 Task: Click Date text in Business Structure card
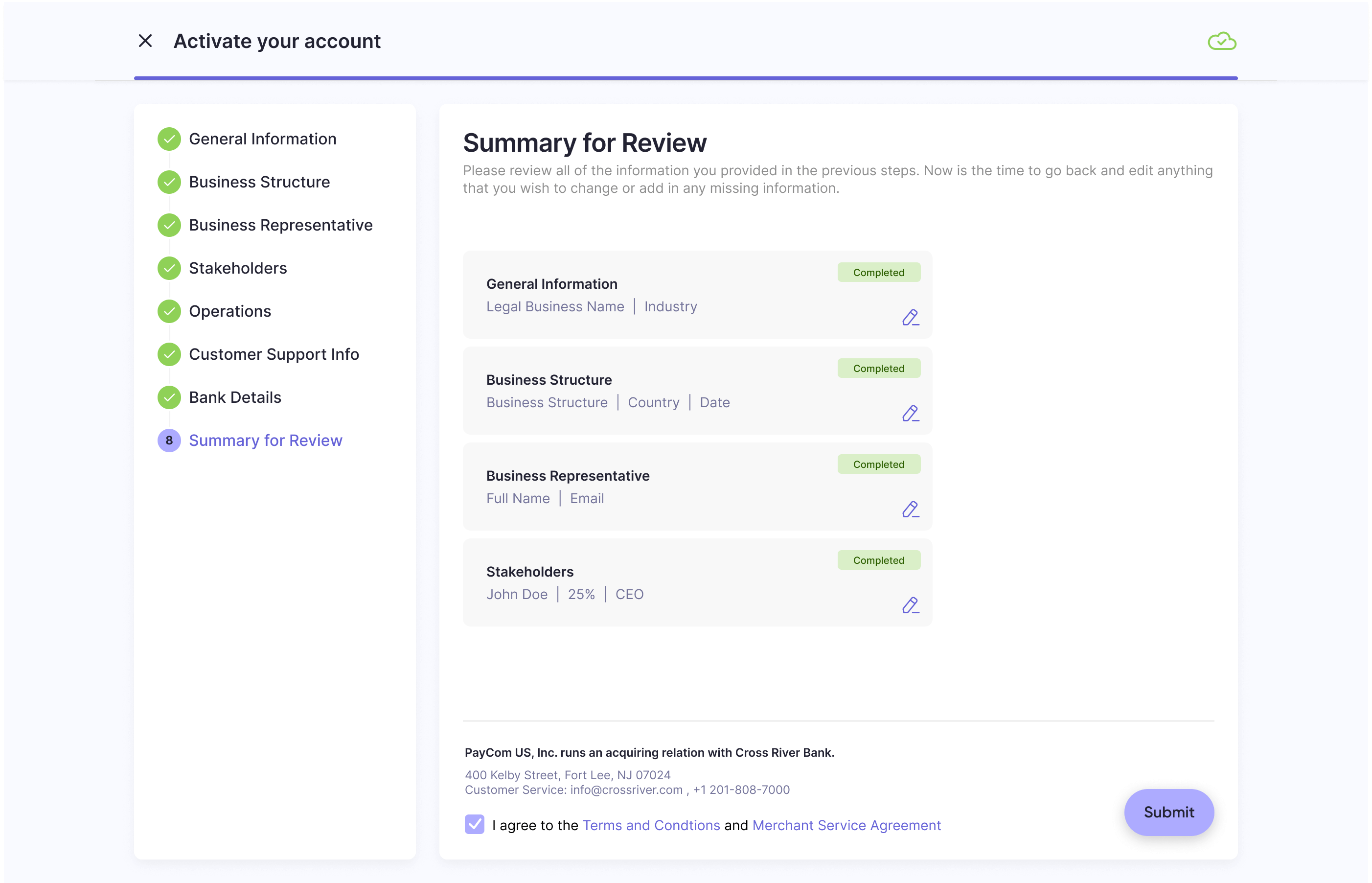(x=715, y=402)
